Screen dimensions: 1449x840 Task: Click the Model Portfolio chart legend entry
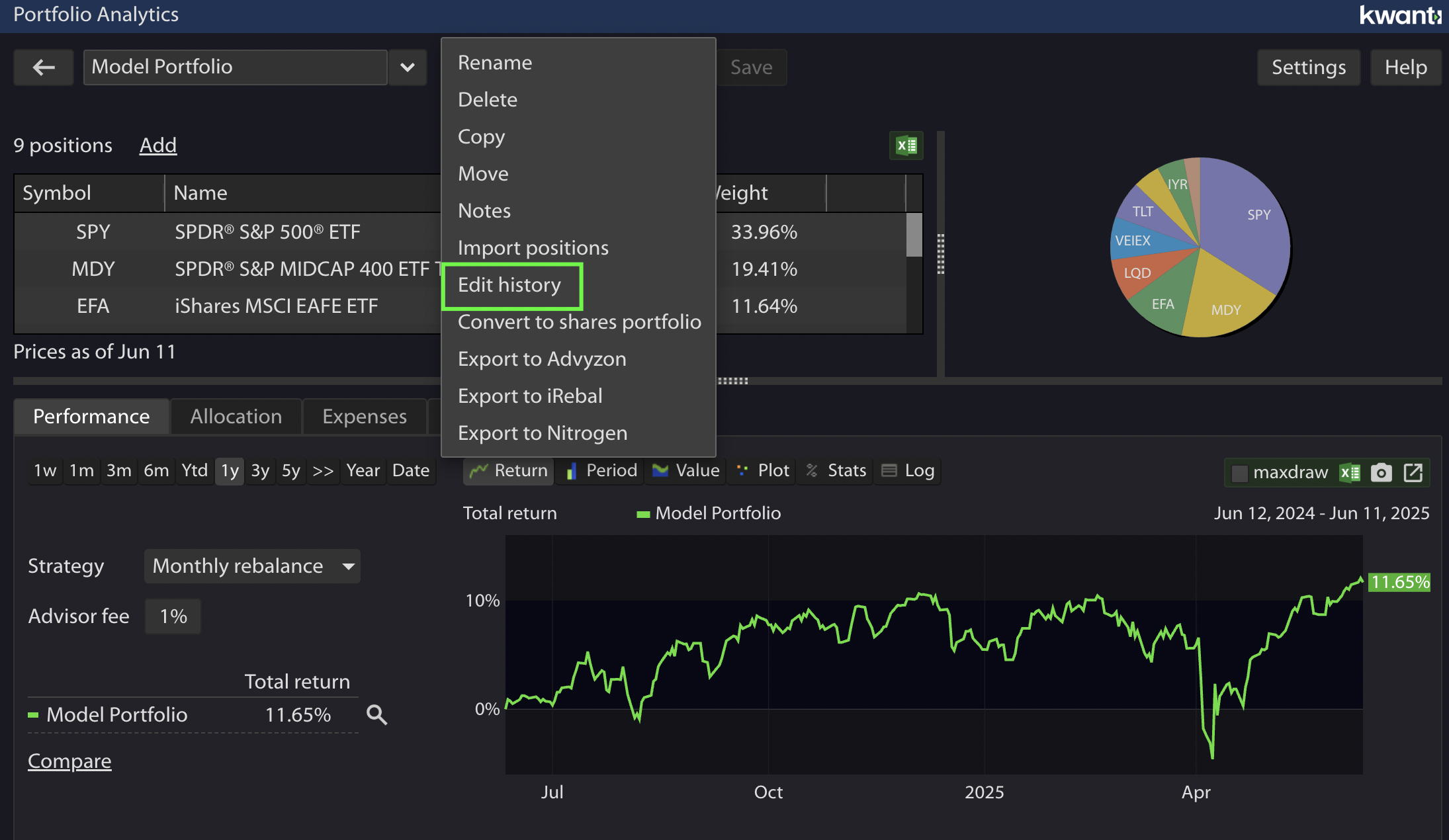(x=709, y=513)
